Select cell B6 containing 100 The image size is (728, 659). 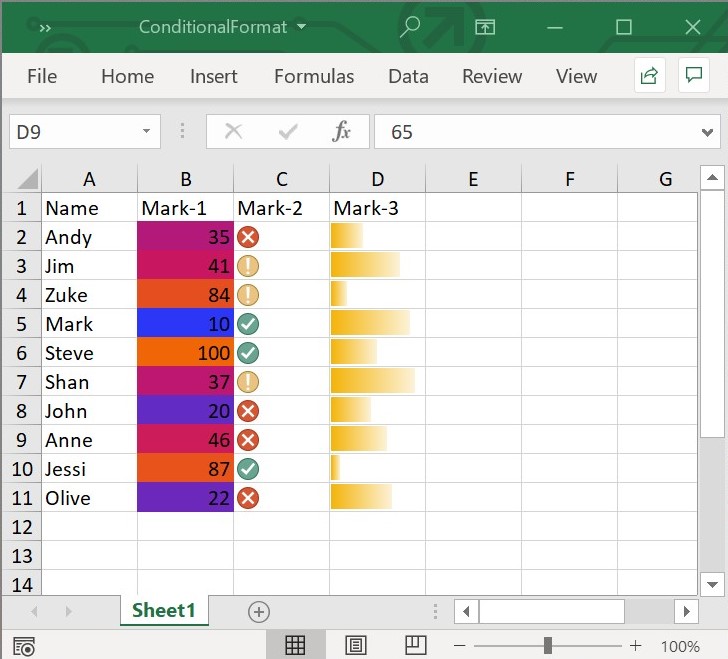pos(186,353)
